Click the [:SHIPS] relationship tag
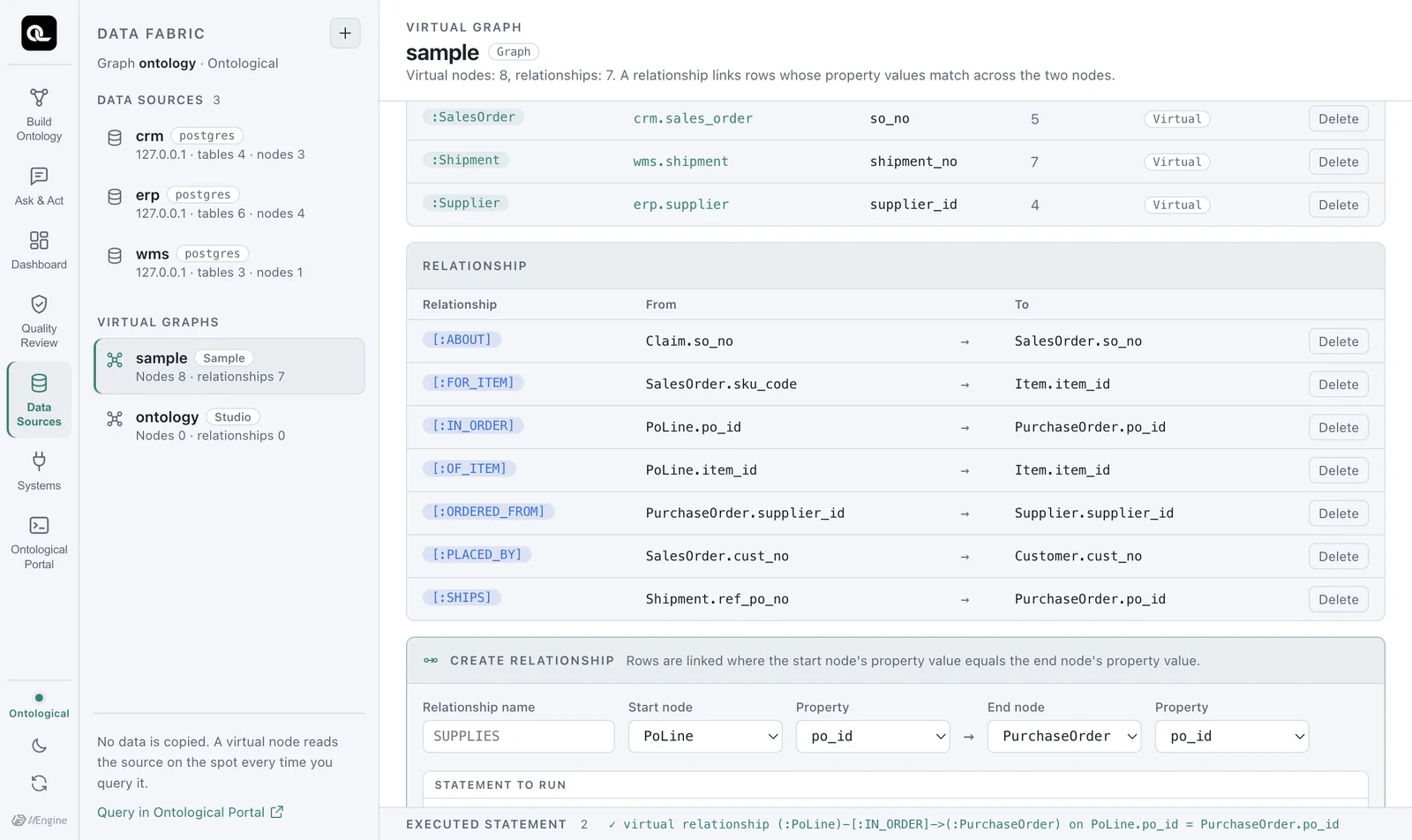The height and width of the screenshot is (840, 1412). point(462,597)
